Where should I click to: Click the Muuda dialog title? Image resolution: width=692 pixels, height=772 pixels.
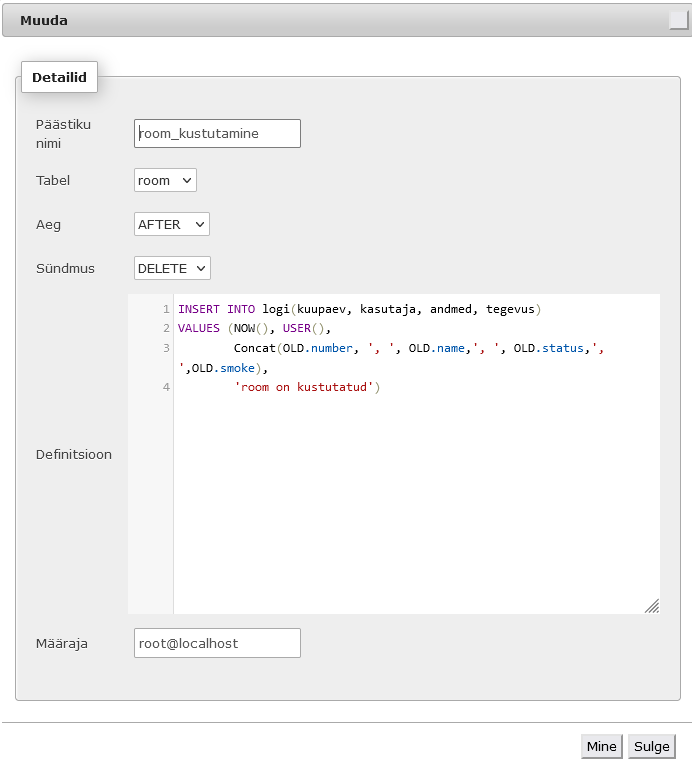44,21
